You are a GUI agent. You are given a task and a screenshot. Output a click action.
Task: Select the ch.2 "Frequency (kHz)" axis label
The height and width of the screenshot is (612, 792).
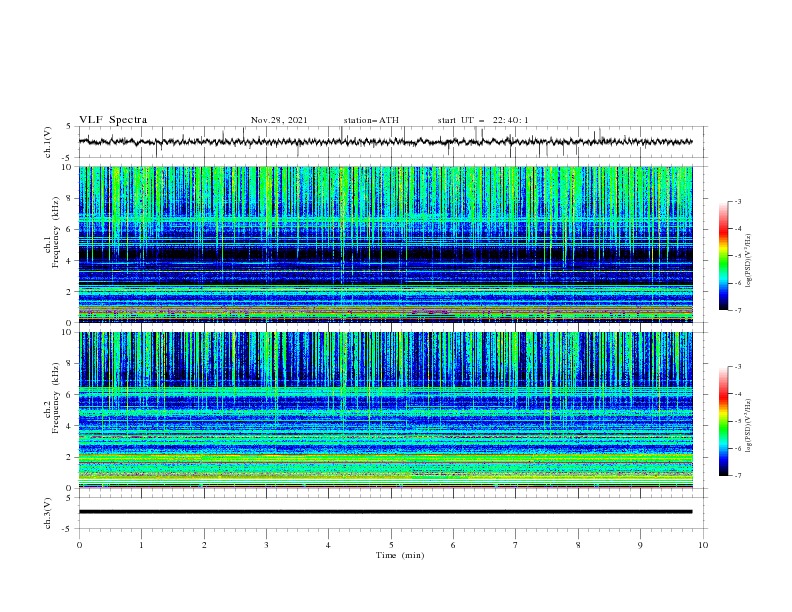56,398
